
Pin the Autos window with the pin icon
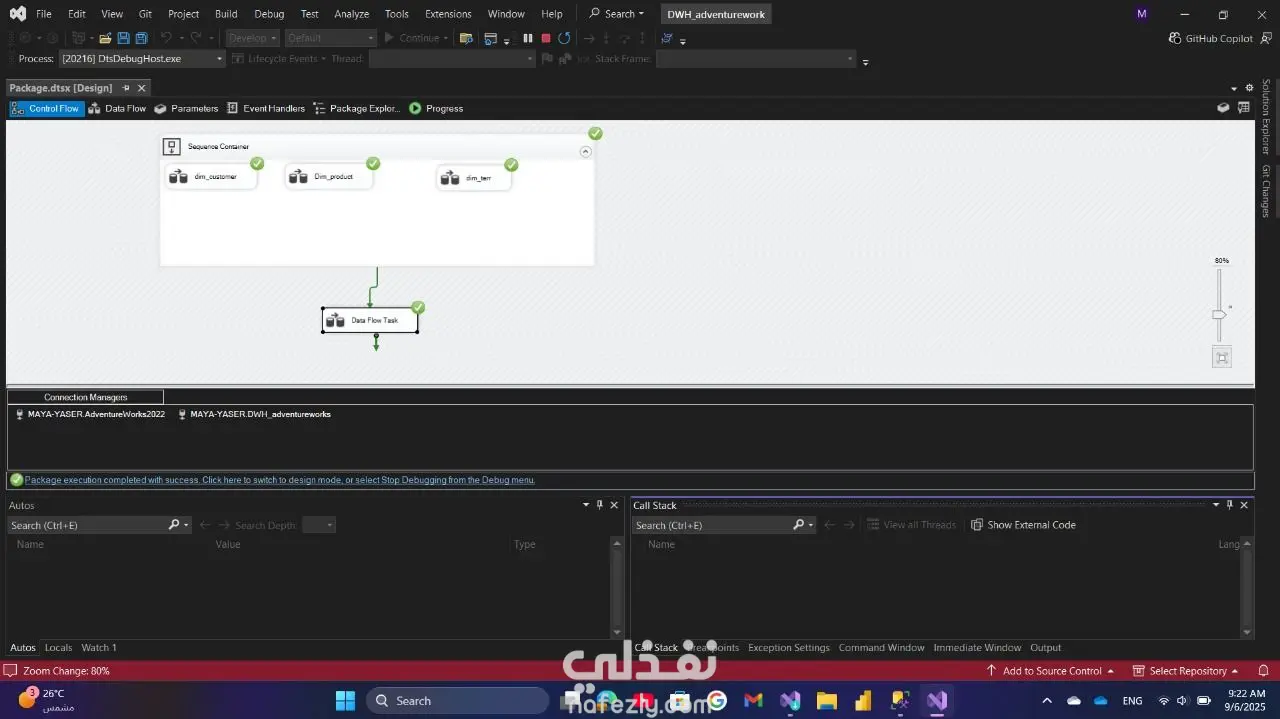[x=600, y=505]
